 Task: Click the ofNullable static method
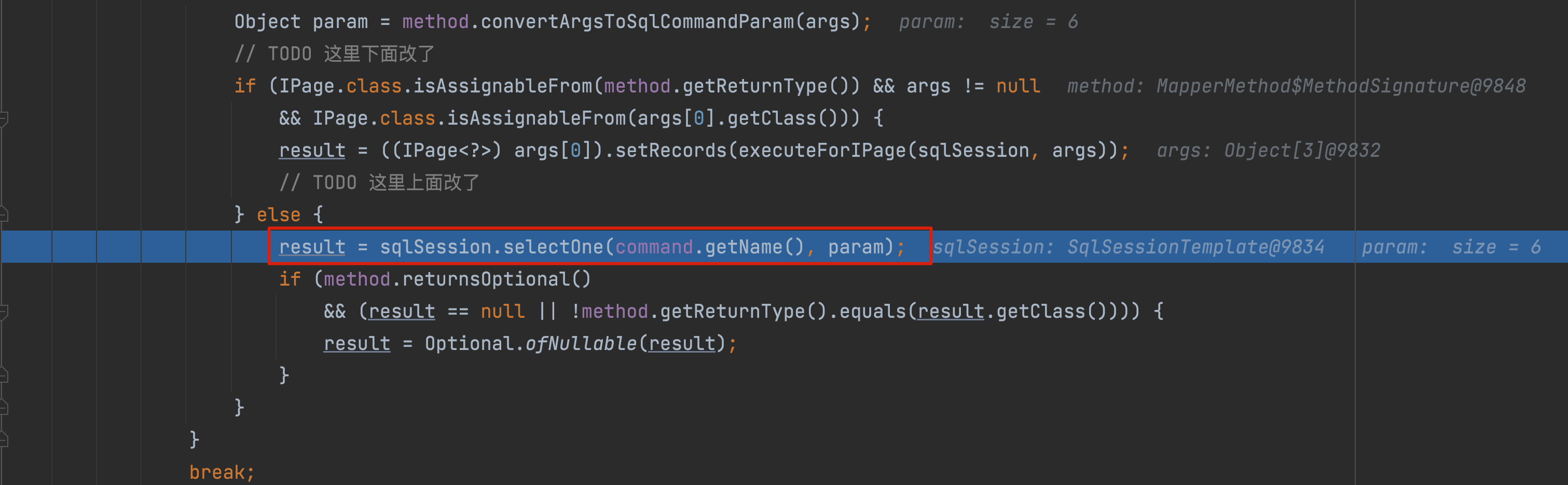[x=581, y=344]
